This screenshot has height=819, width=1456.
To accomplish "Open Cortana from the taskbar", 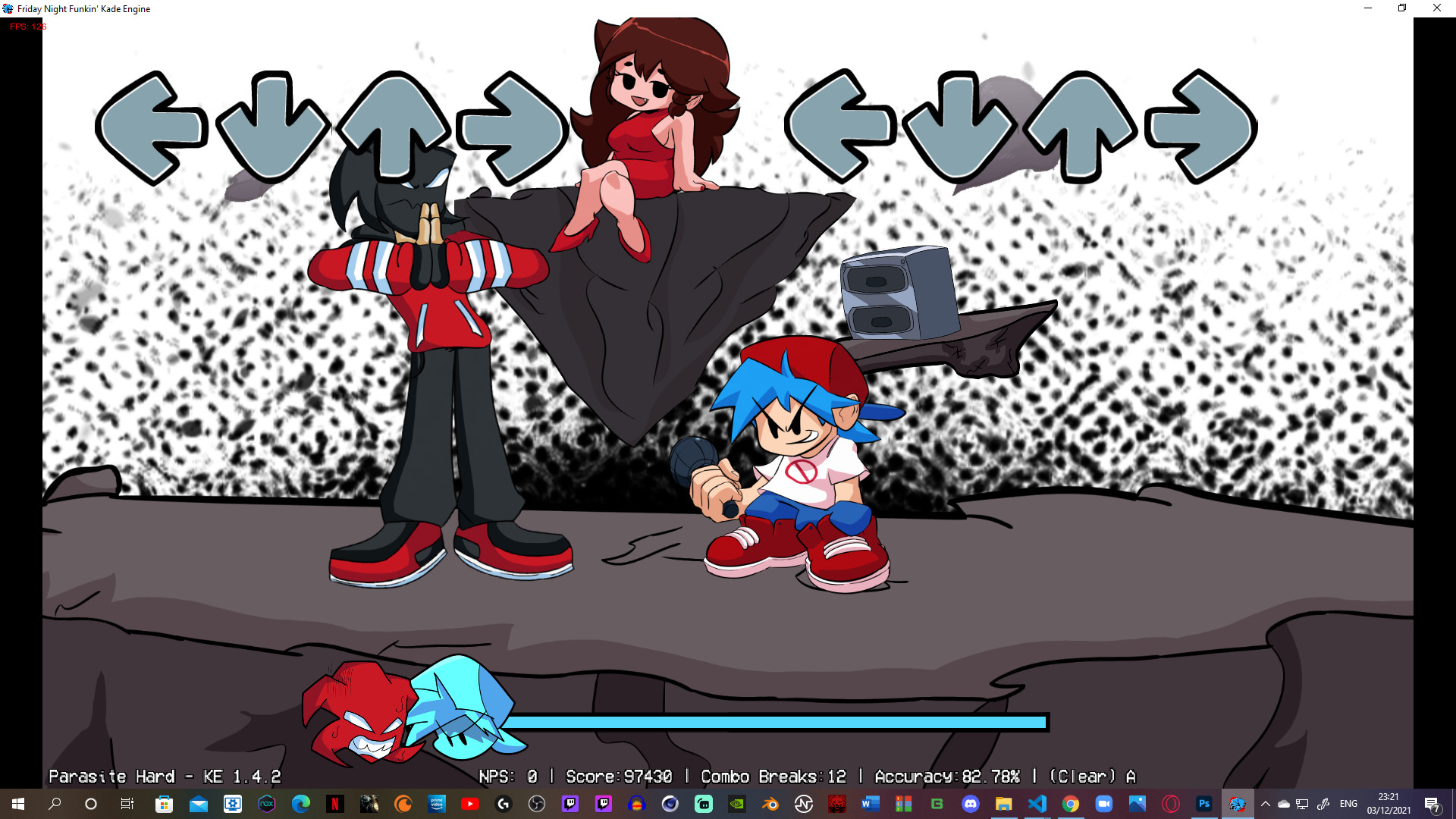I will point(91,804).
